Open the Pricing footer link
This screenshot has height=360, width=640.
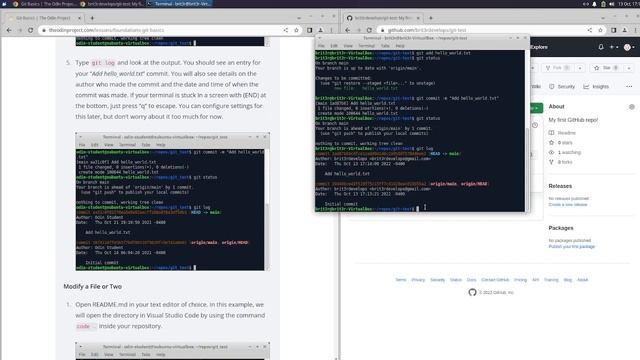(x=520, y=280)
